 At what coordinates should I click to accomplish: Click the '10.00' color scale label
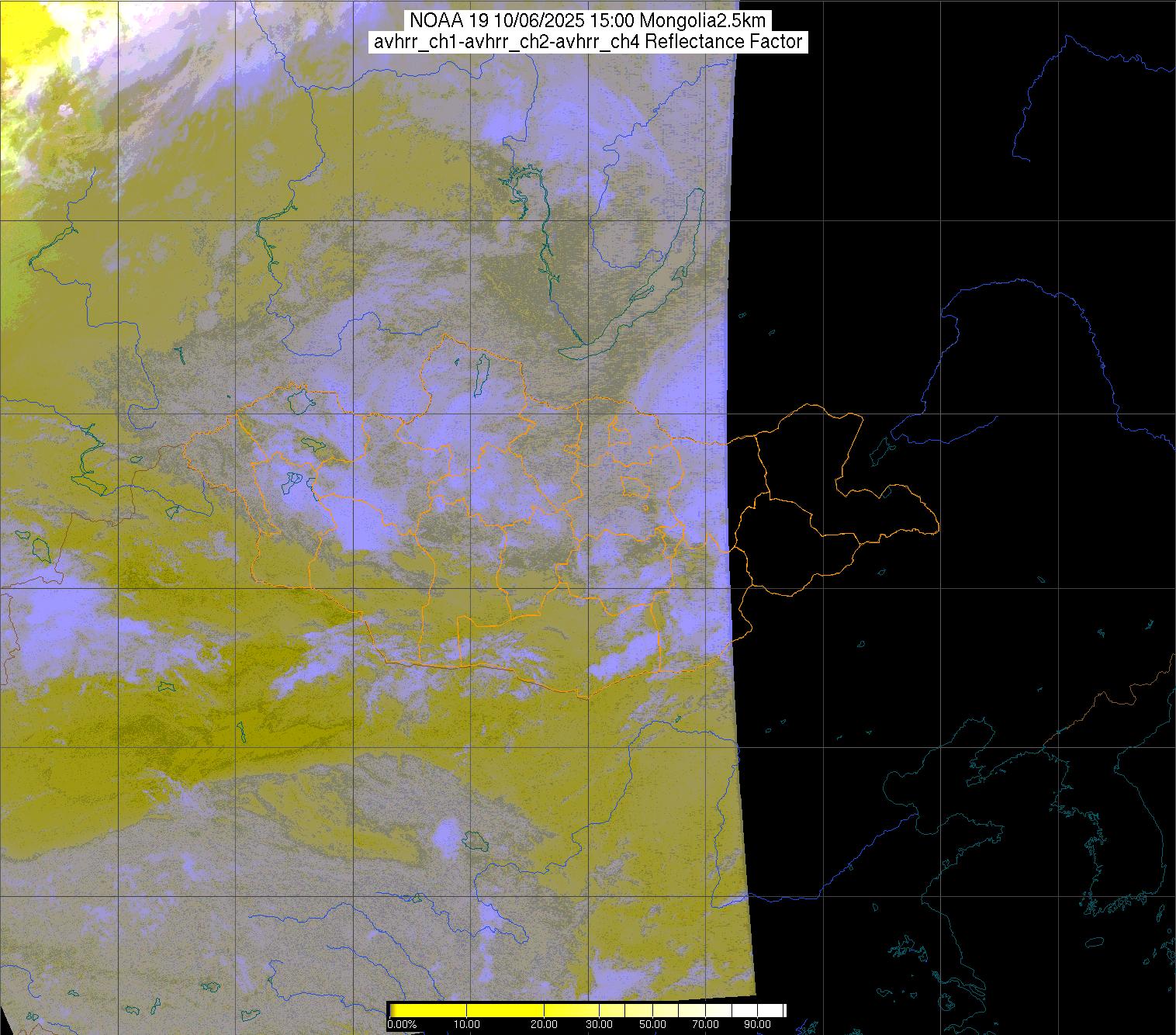(x=466, y=1024)
